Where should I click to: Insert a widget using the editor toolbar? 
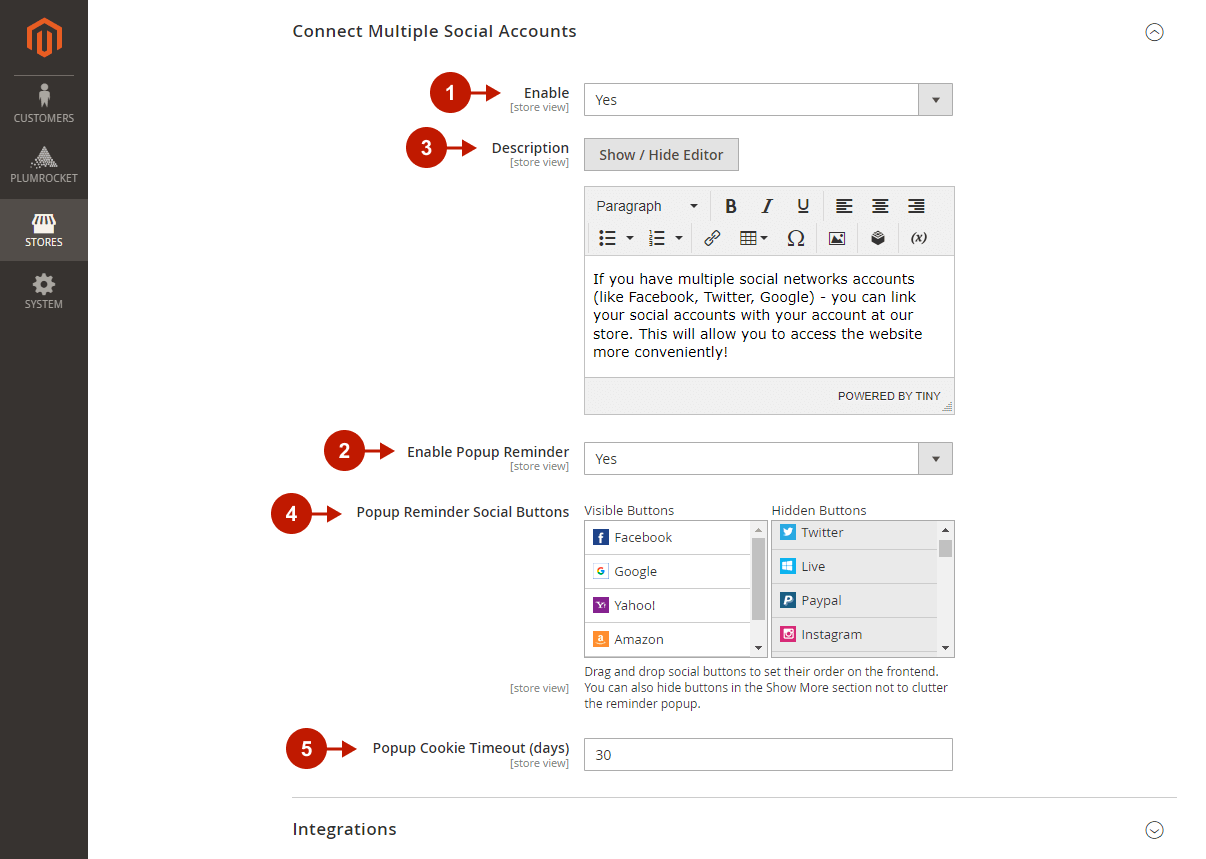(878, 238)
